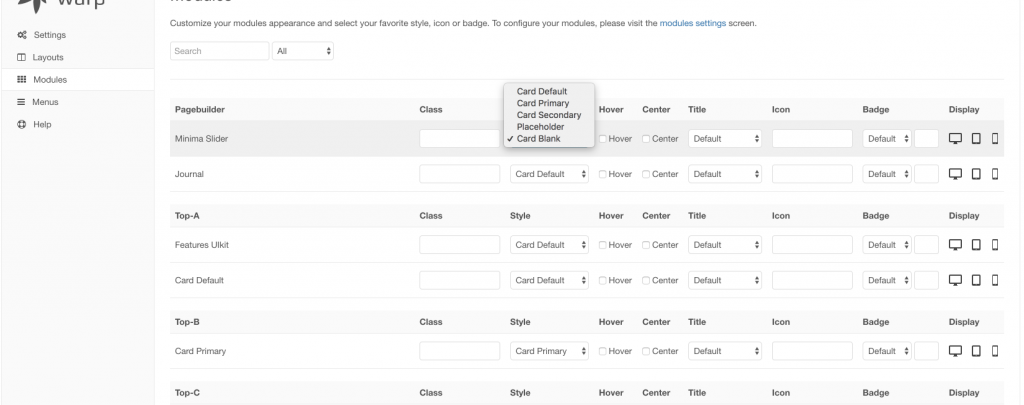1024x405 pixels.
Task: Click desktop display icon in Card Primary row
Action: tap(955, 351)
